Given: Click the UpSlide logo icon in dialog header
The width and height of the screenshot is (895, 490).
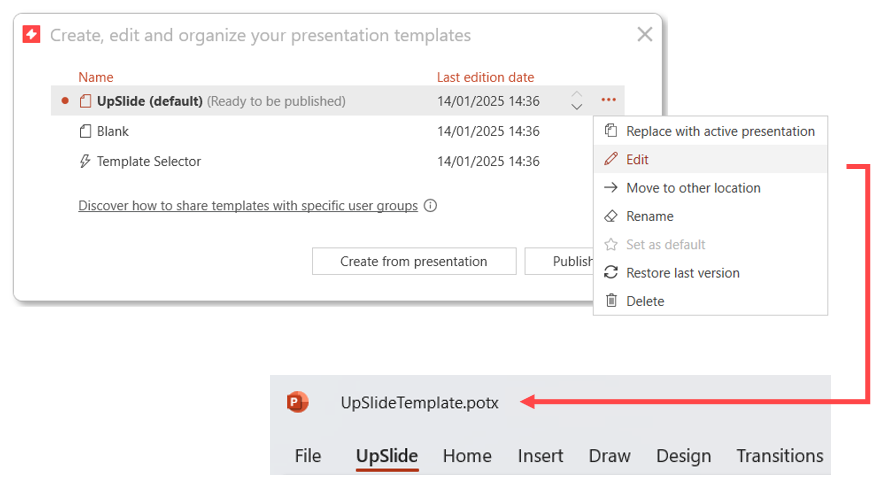Looking at the screenshot, I should click(32, 35).
